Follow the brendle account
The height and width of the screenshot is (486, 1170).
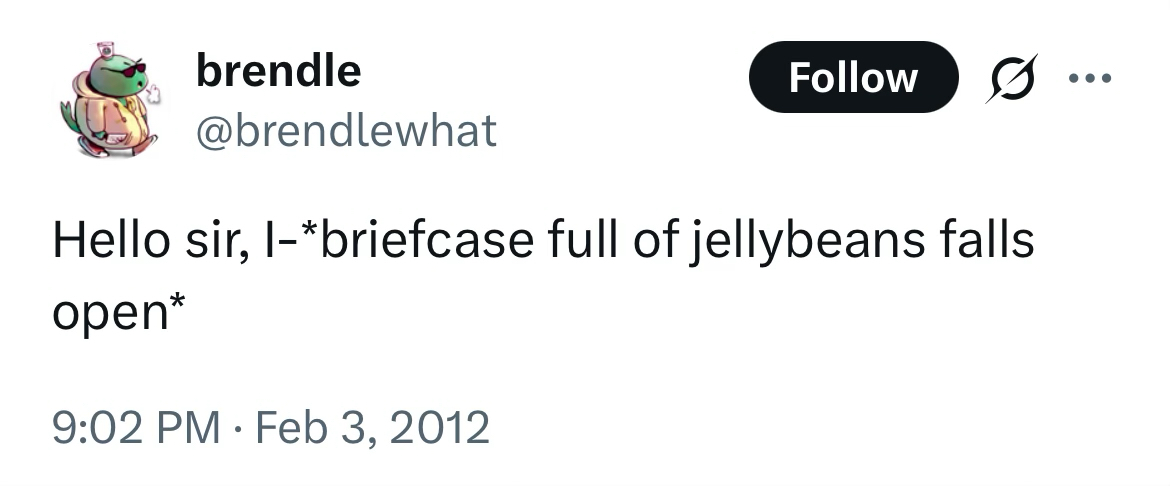(852, 78)
